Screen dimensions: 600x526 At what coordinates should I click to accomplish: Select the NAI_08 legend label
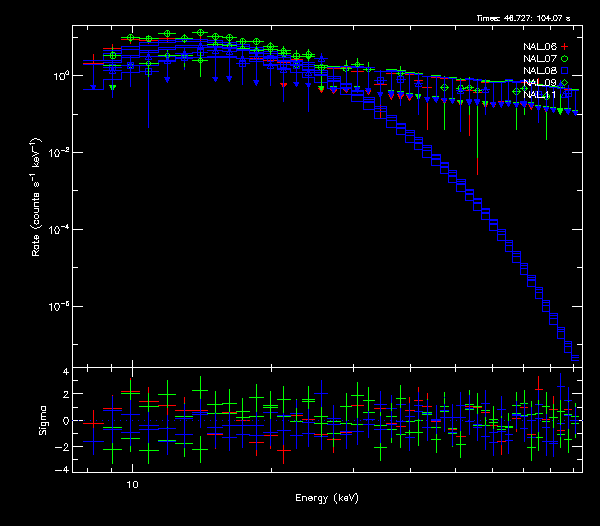click(x=539, y=71)
